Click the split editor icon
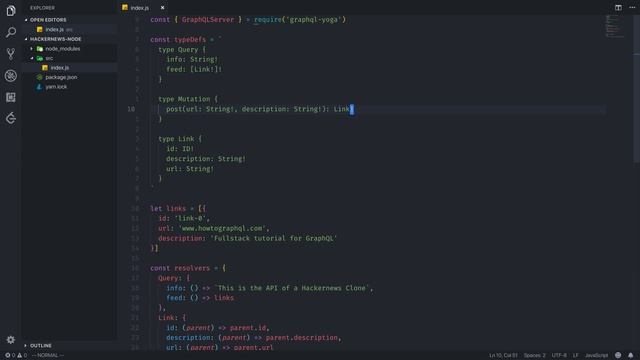Screen dimensions: 640x360 [x=618, y=7]
